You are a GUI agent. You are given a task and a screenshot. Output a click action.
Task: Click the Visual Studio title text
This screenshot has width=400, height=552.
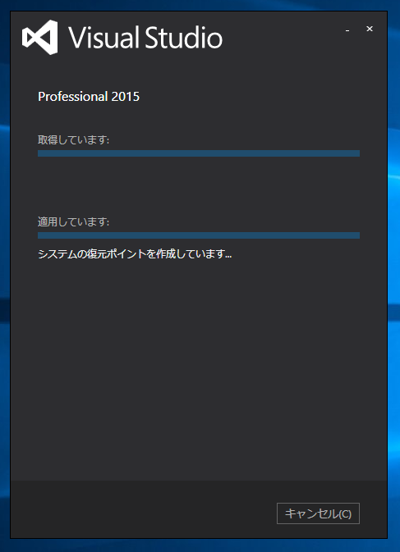coord(145,38)
